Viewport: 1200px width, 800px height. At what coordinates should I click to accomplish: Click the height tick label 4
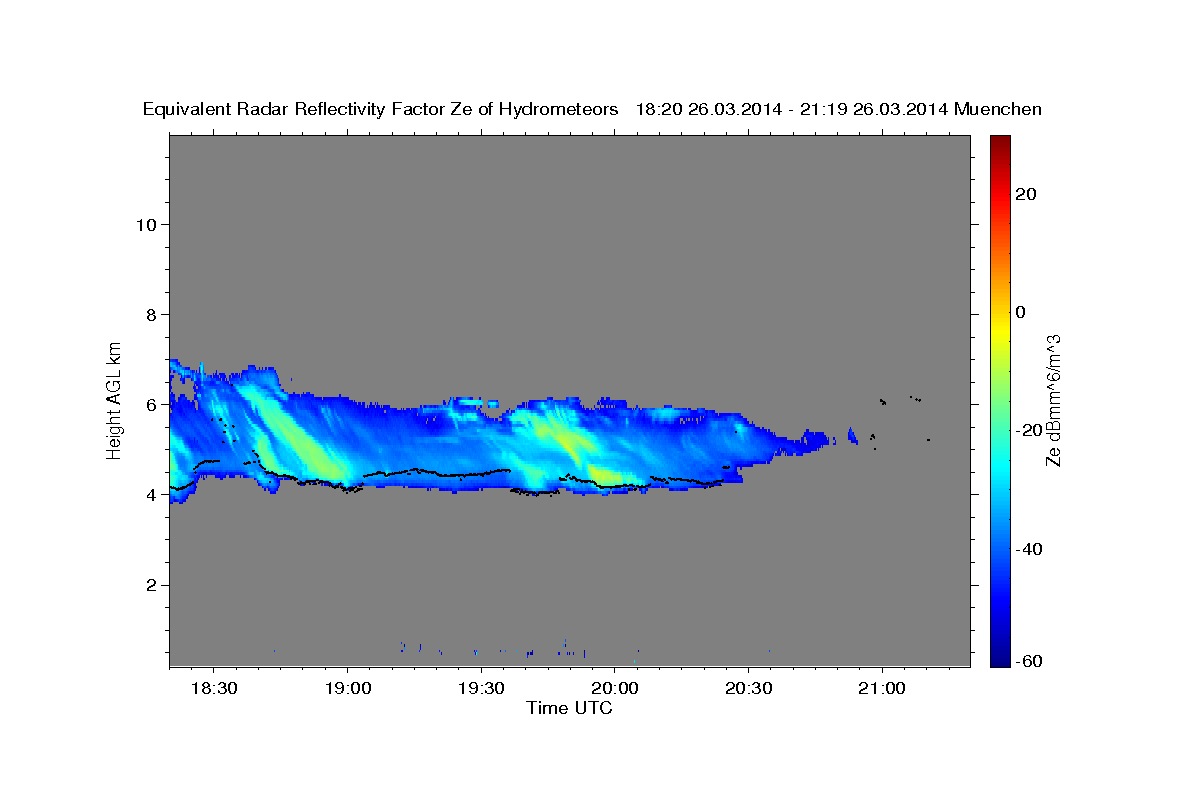pyautogui.click(x=151, y=494)
